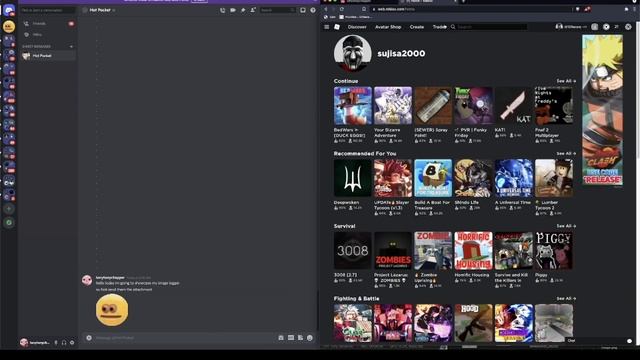Open Horrific Housing game thumbnail

(473, 251)
